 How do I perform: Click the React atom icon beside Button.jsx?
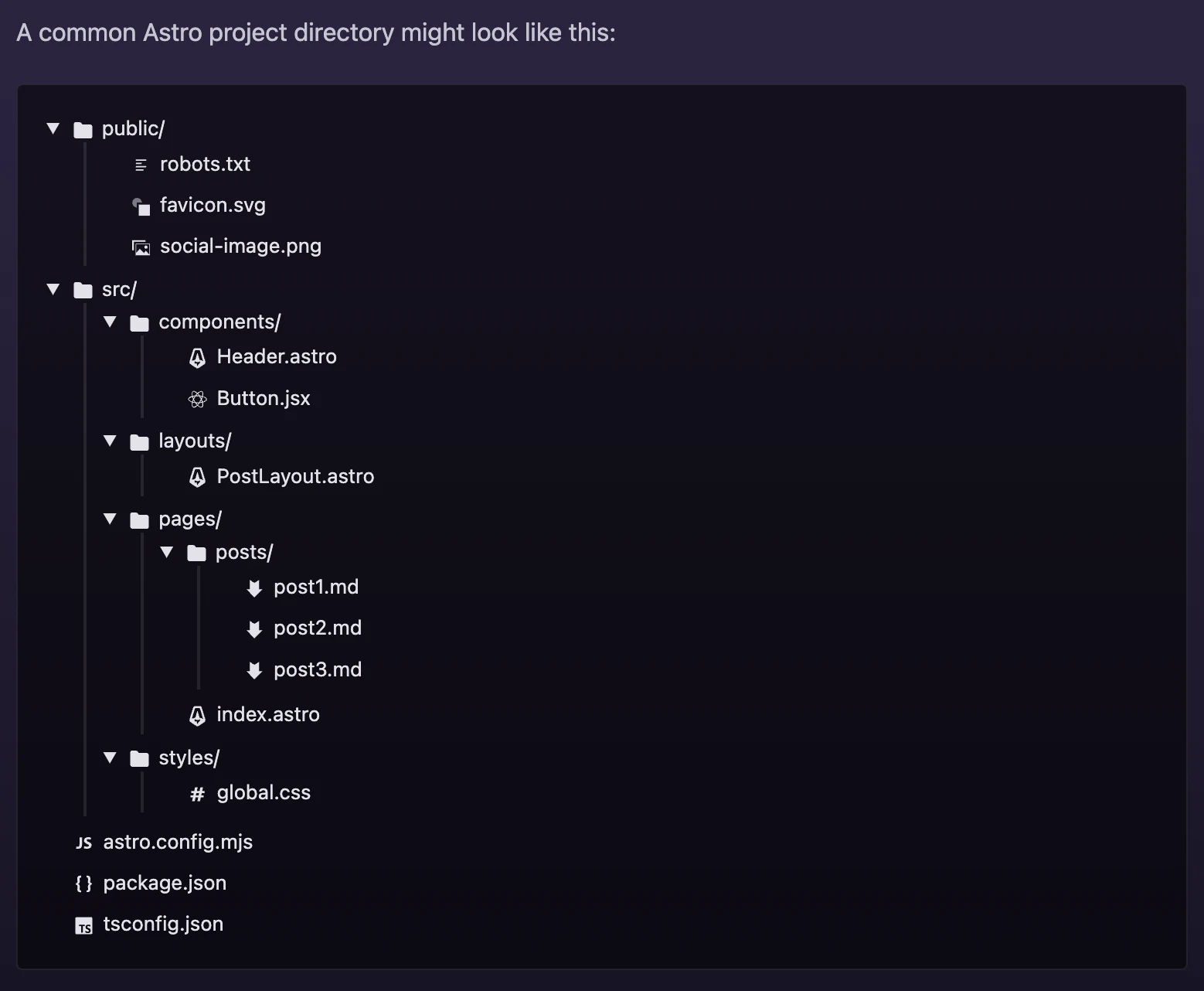[197, 399]
